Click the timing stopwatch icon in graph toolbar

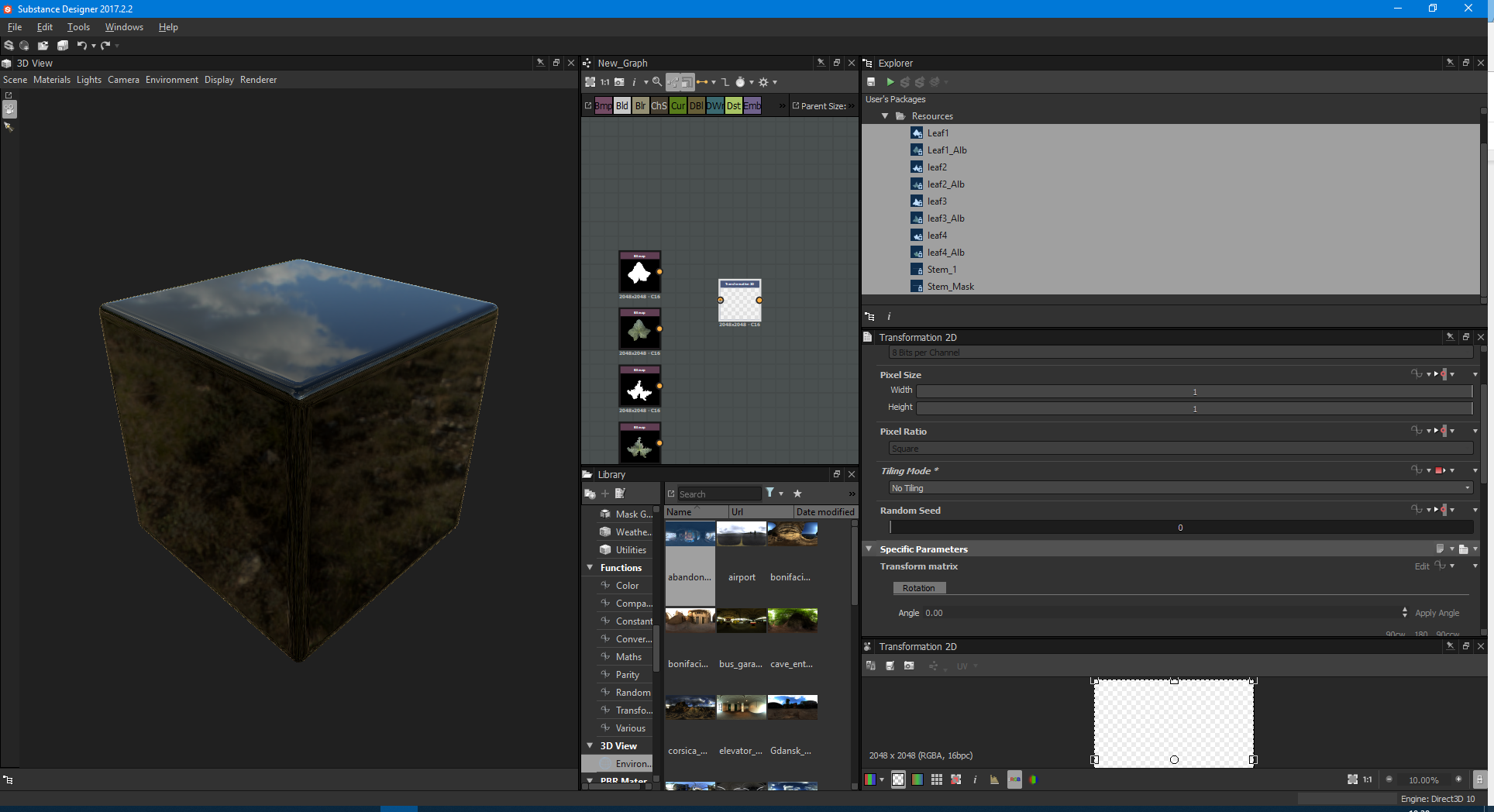tap(740, 82)
